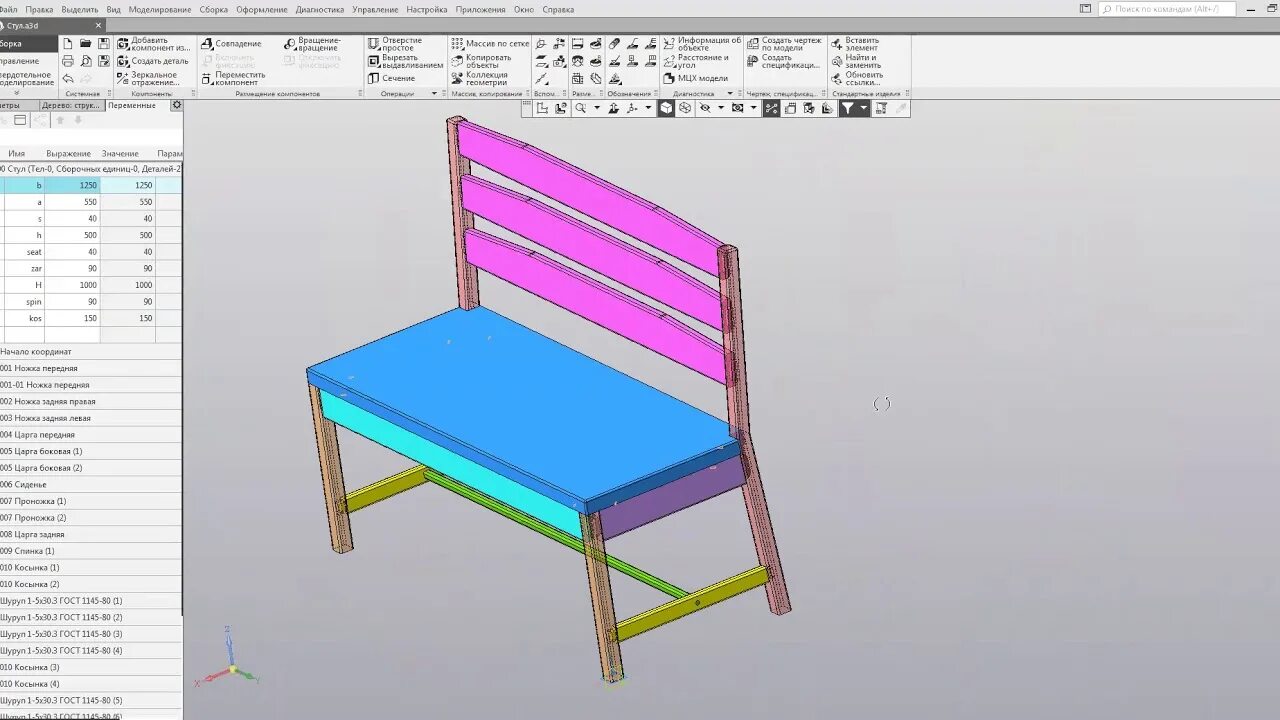Toggle the selection filter funnel button
Screen dimensions: 1280x720
[x=848, y=108]
